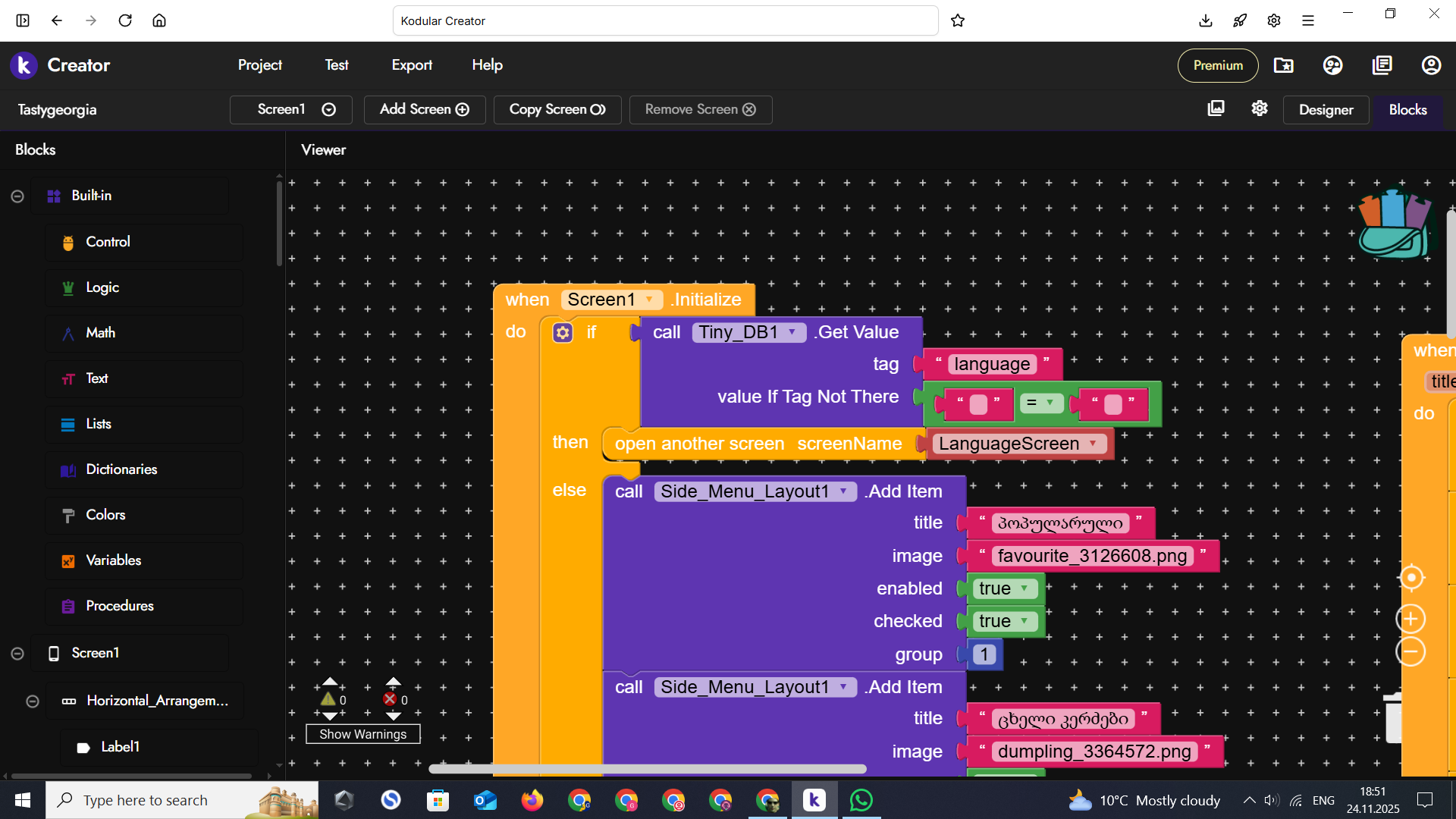Switch to the Designer tab
1456x819 pixels.
[1326, 110]
